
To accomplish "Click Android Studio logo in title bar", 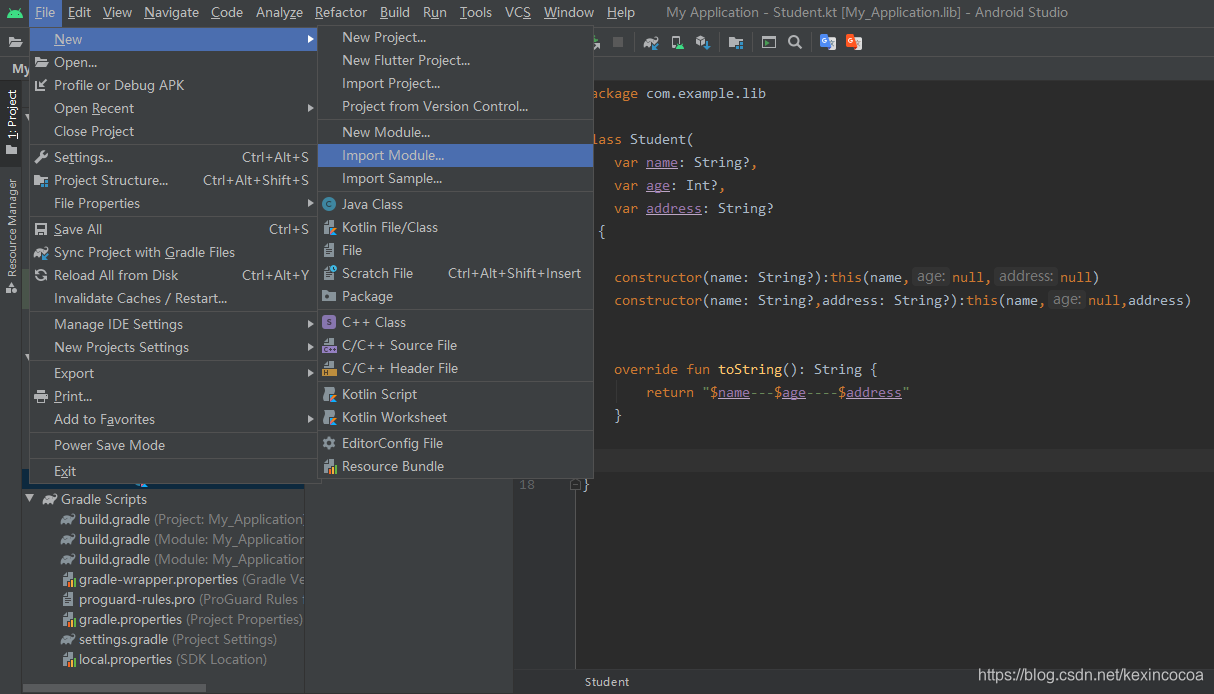I will click(14, 12).
